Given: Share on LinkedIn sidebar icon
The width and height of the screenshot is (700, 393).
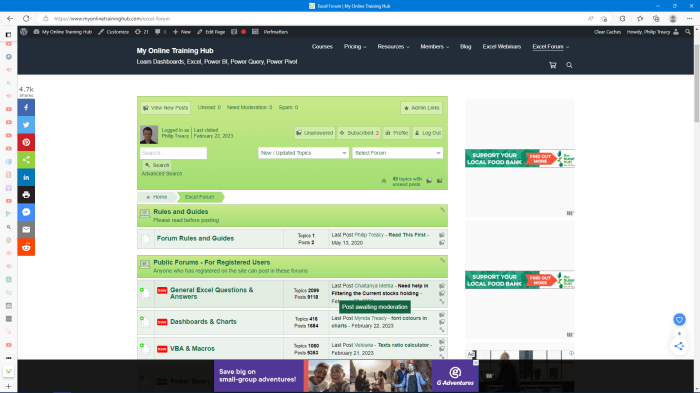Looking at the screenshot, I should click(x=26, y=177).
